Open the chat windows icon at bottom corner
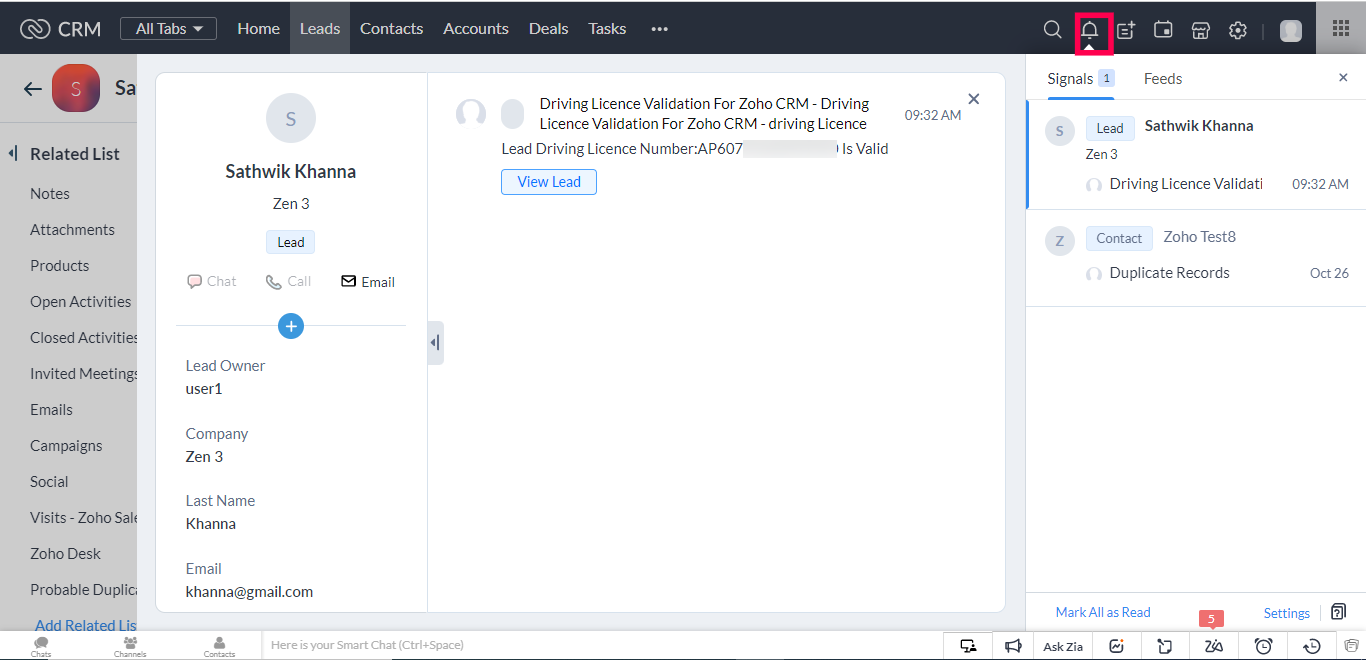 pyautogui.click(x=1352, y=646)
